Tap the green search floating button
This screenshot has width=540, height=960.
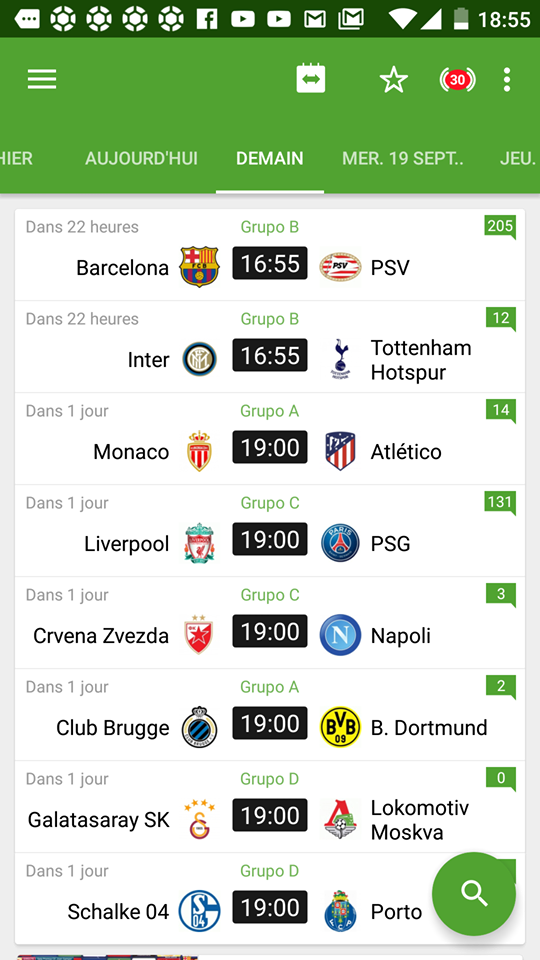coord(474,894)
